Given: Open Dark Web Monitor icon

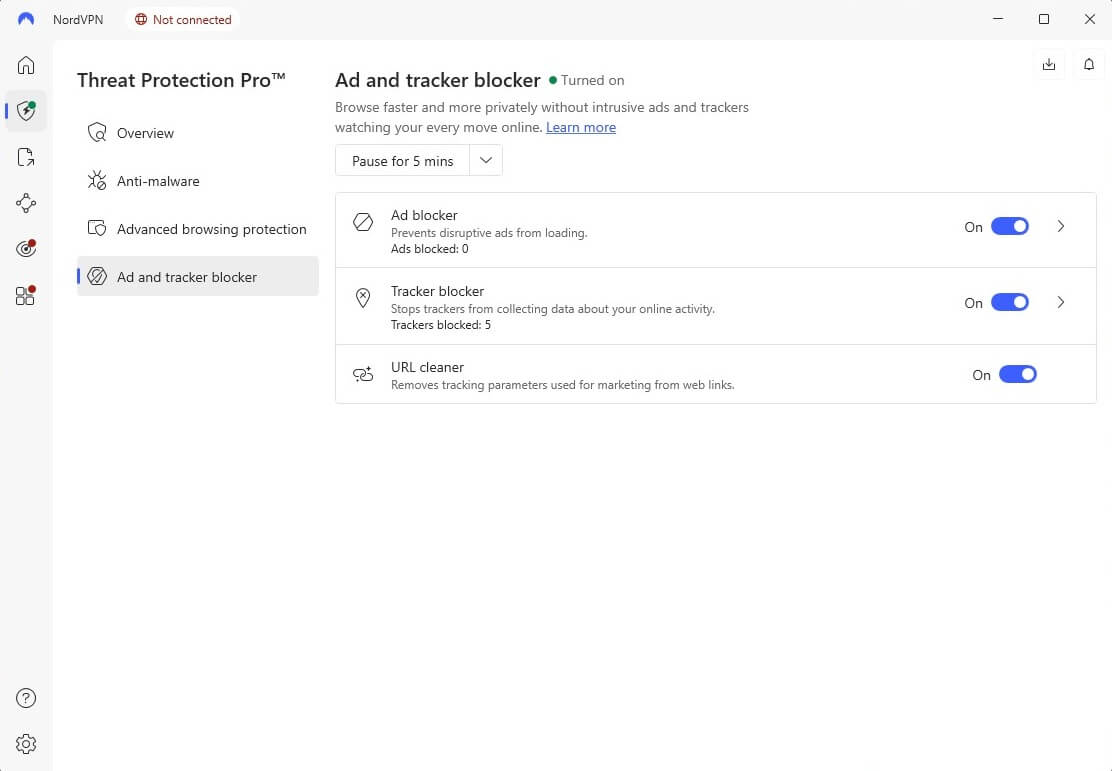Looking at the screenshot, I should click(26, 249).
